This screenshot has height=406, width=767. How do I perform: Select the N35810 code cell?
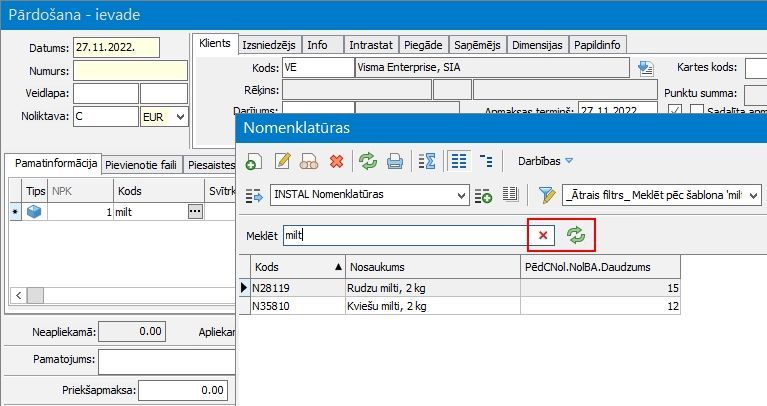click(x=298, y=306)
